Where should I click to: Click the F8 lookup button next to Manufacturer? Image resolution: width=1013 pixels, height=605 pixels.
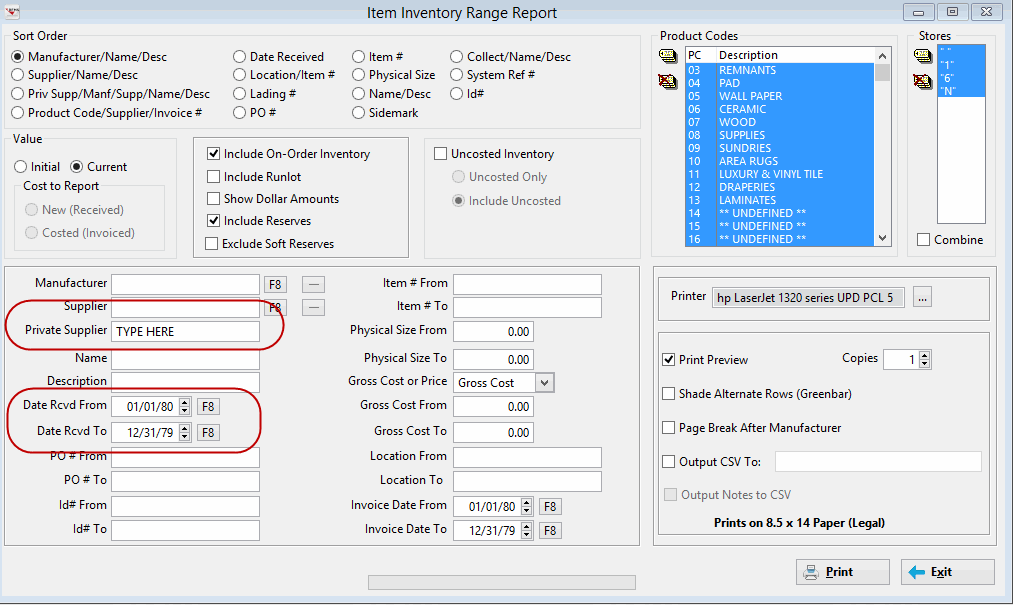click(275, 284)
